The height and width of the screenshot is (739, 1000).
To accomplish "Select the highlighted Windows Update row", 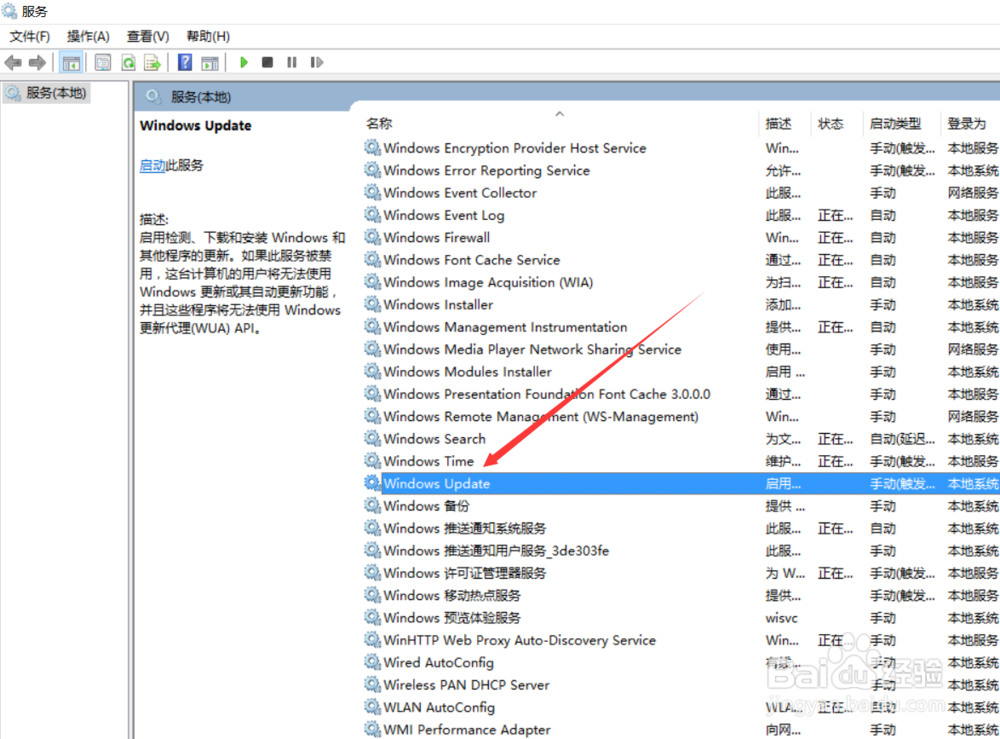I will [x=681, y=483].
